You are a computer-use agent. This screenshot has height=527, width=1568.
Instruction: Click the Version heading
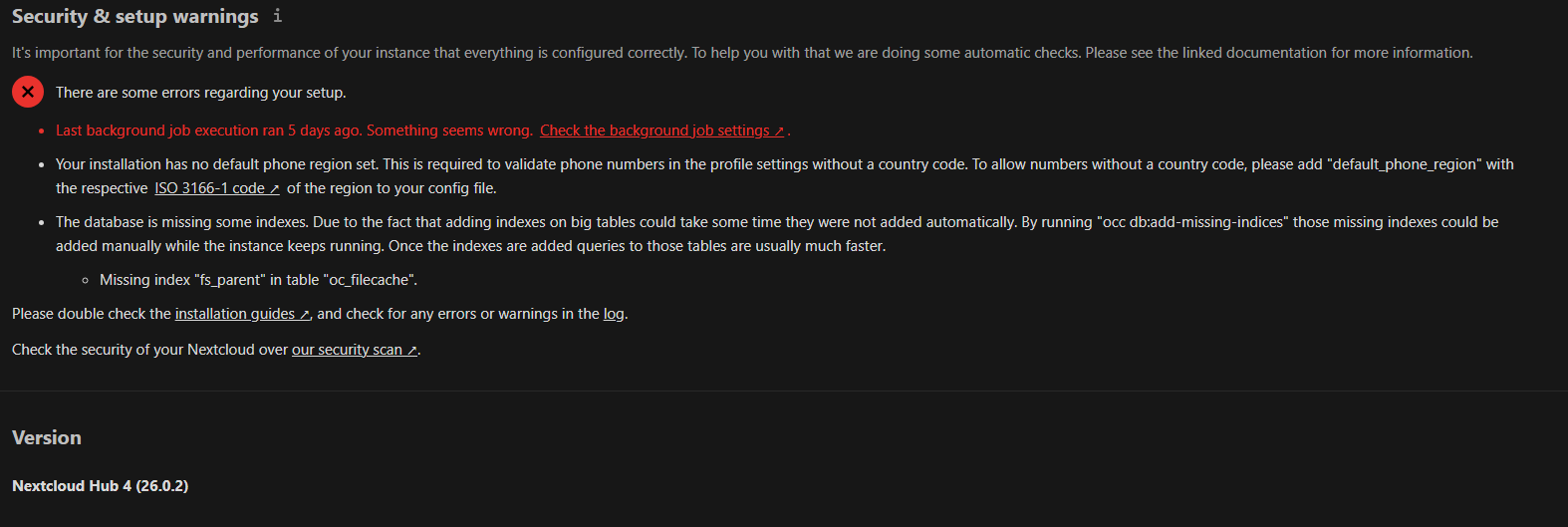47,437
